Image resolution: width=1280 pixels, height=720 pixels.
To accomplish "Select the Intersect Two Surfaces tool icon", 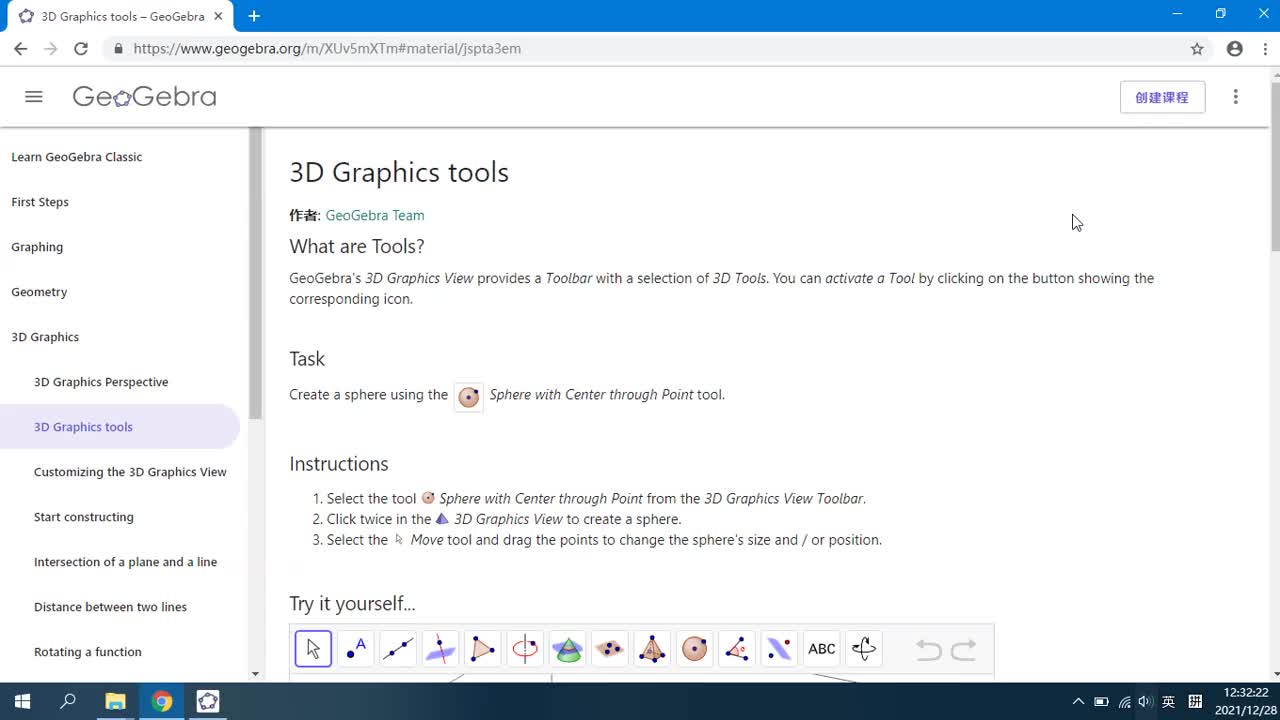I will coord(567,649).
